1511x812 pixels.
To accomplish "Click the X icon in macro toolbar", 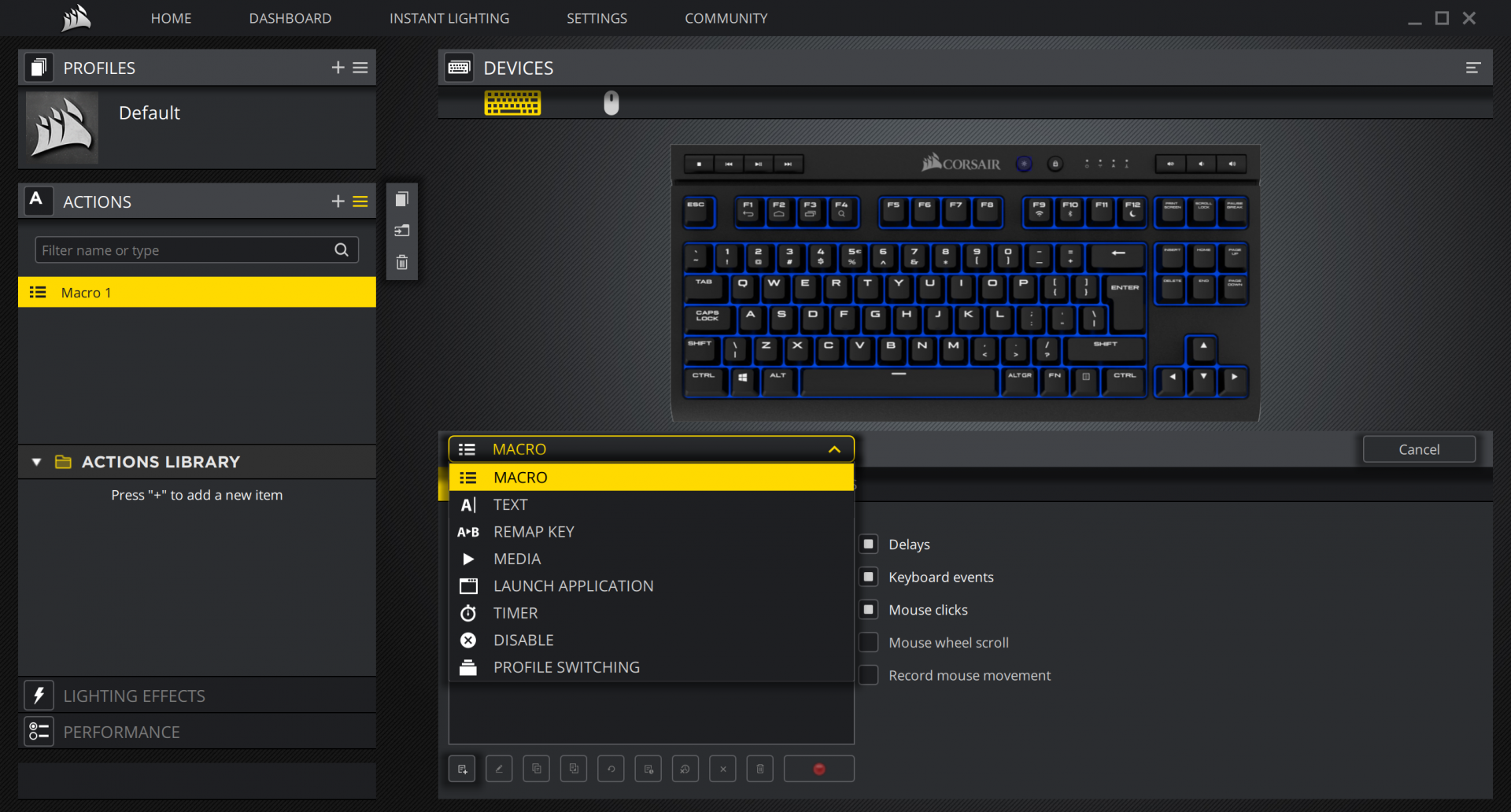I will tap(722, 769).
